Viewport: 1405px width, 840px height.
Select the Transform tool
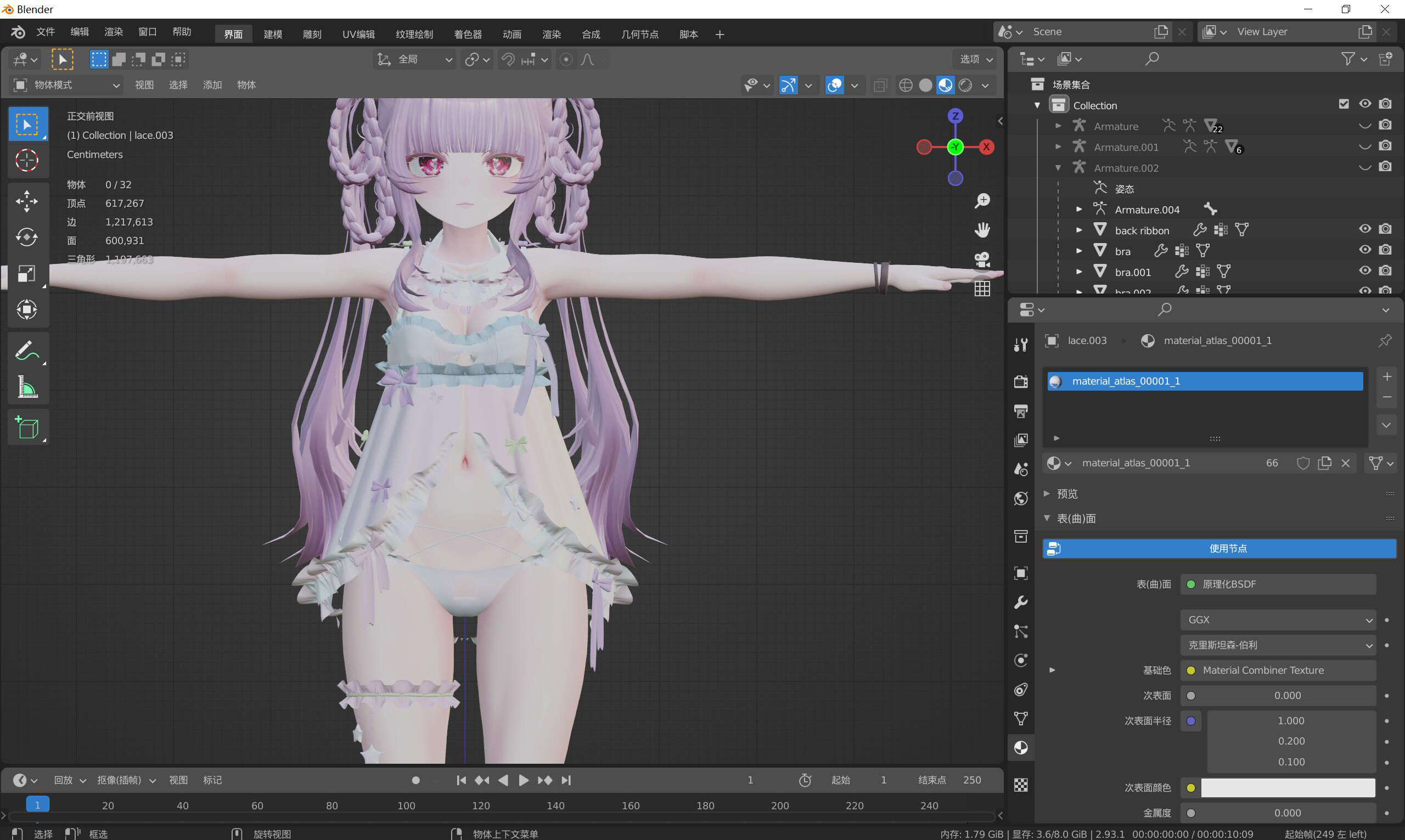[x=27, y=309]
